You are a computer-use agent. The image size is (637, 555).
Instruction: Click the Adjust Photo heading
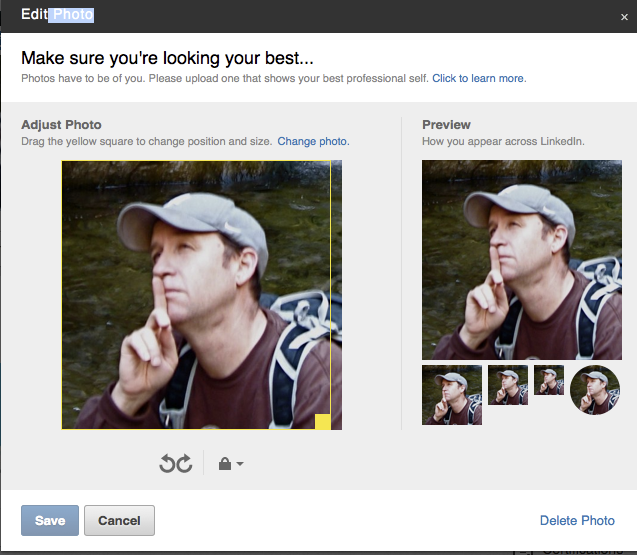pyautogui.click(x=61, y=125)
